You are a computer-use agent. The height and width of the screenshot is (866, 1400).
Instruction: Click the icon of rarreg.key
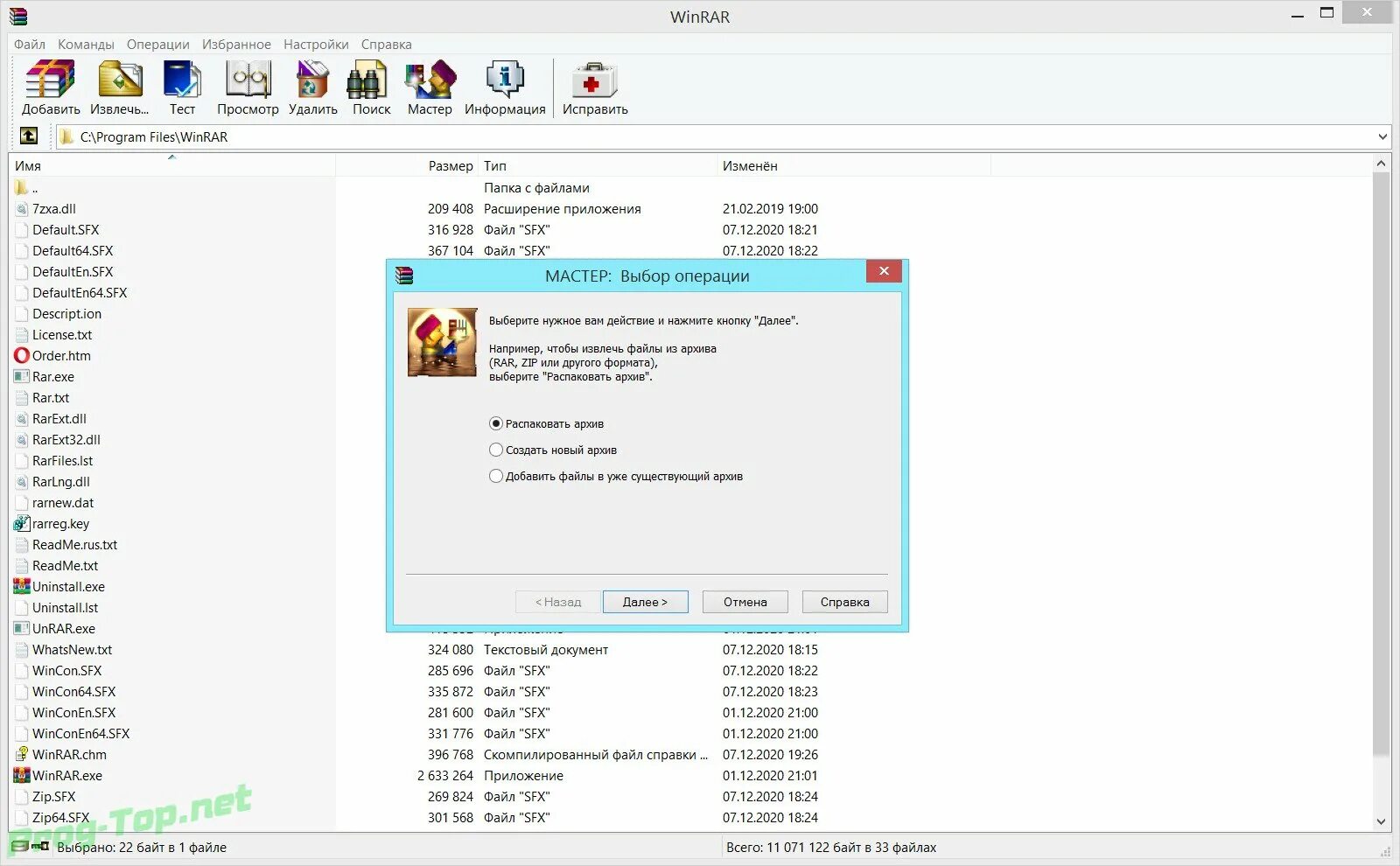(x=22, y=524)
